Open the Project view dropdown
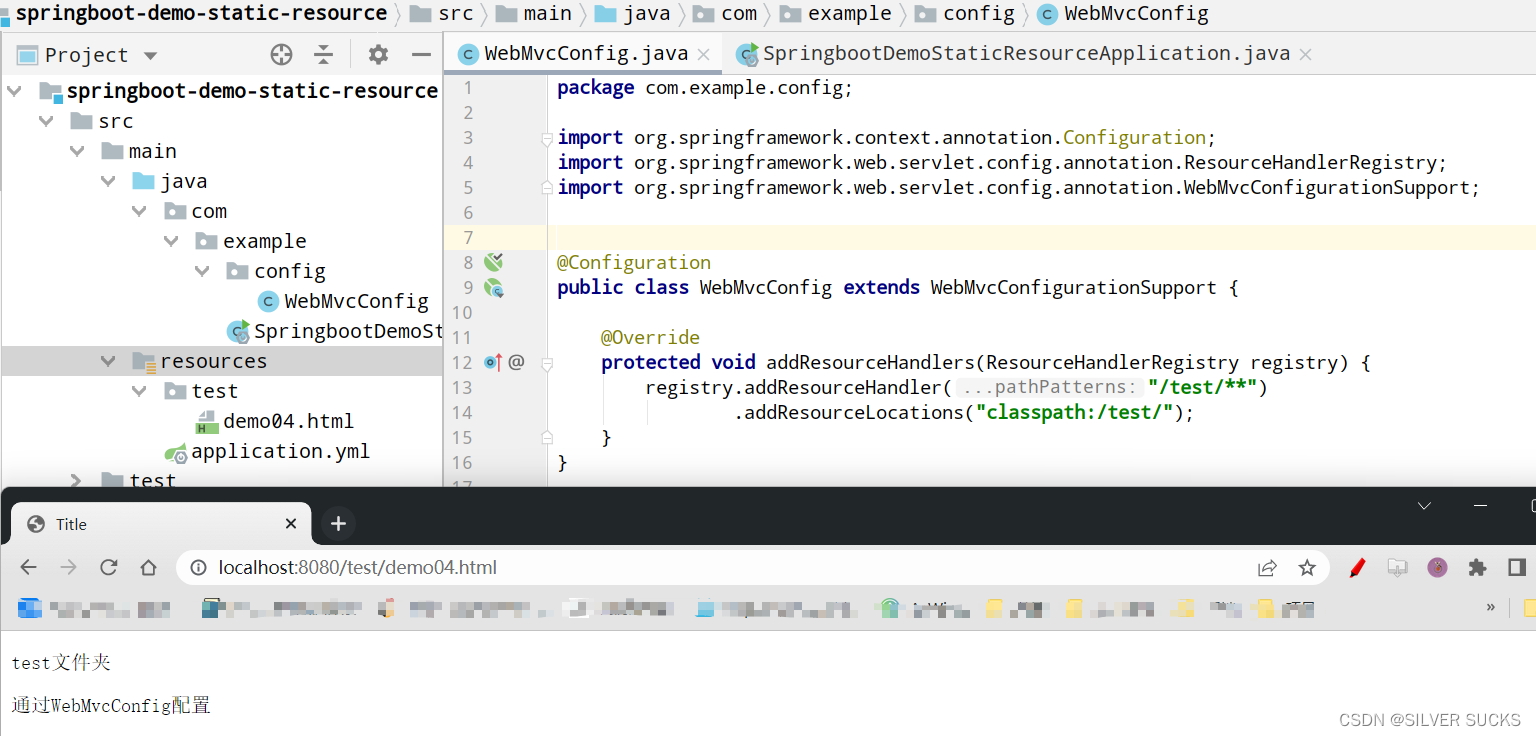Screen dimensions: 1536x736 click(151, 56)
